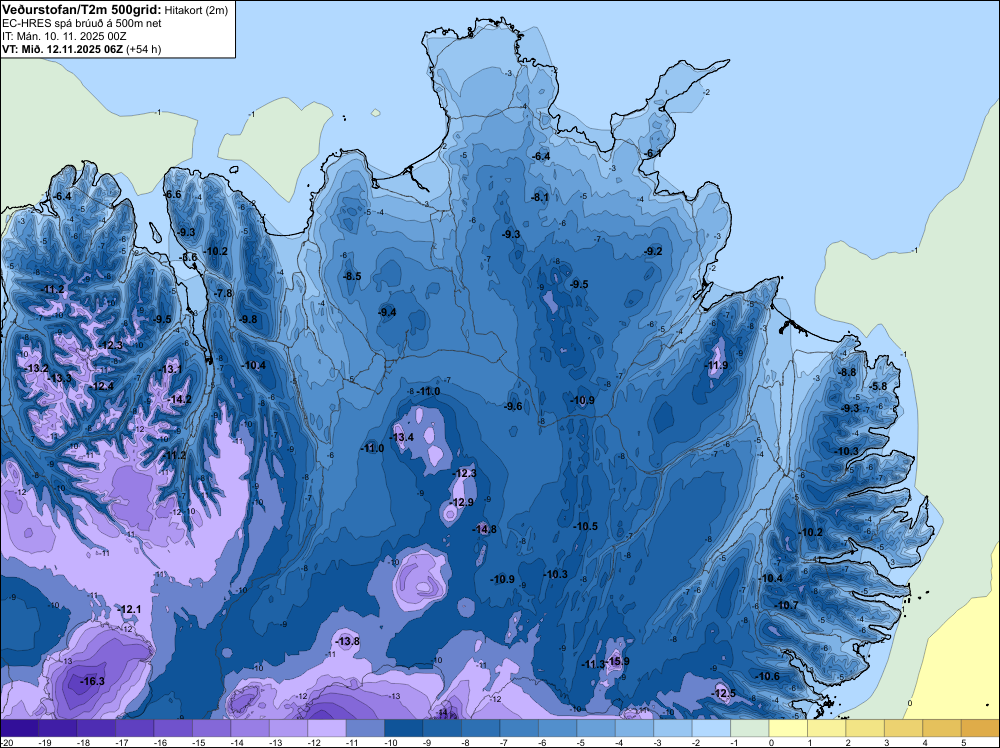Click the 'Veðurstofan/T2m 500grid:' title text
This screenshot has height=748, width=1000.
(x=82, y=9)
